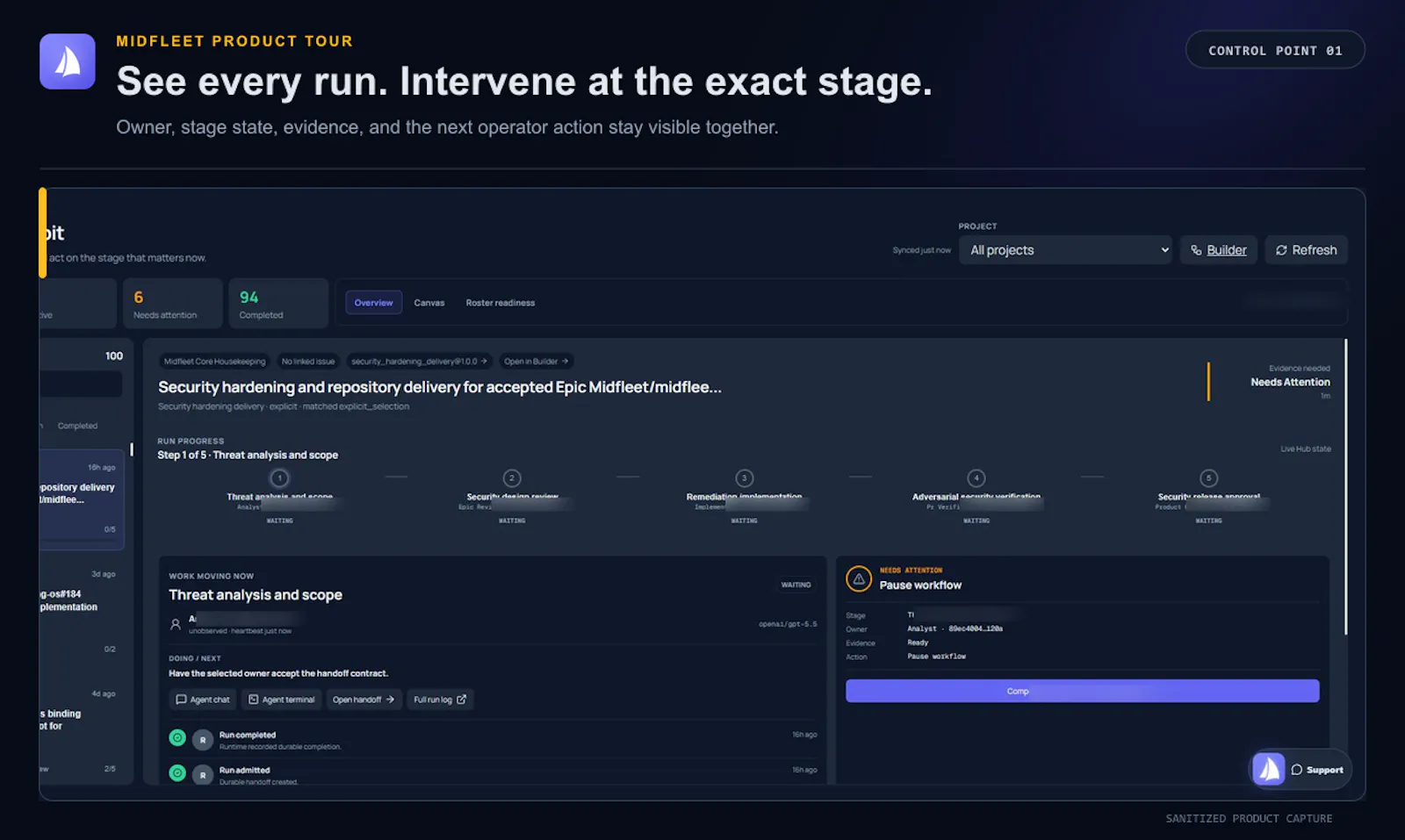1405x840 pixels.
Task: Click the Agent terminal icon
Action: pyautogui.click(x=254, y=700)
